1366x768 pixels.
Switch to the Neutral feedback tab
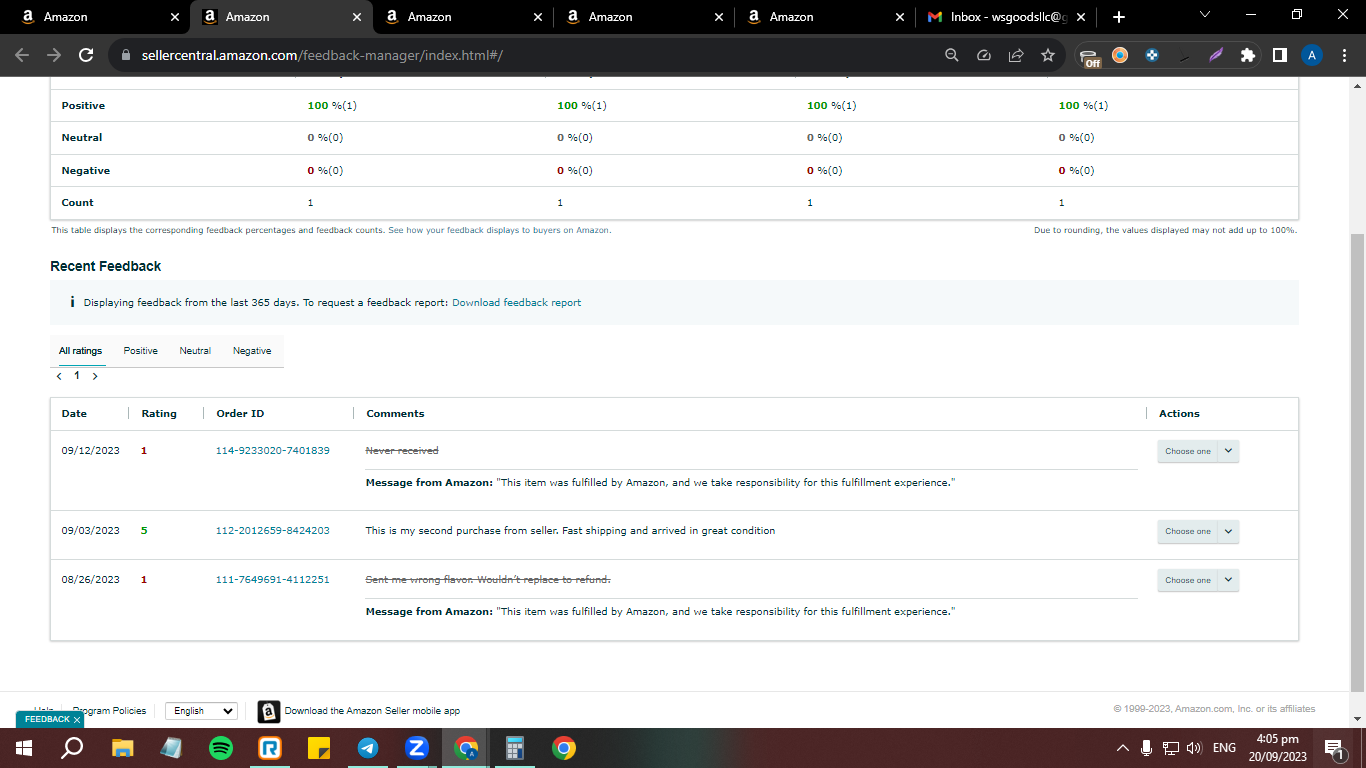tap(195, 351)
